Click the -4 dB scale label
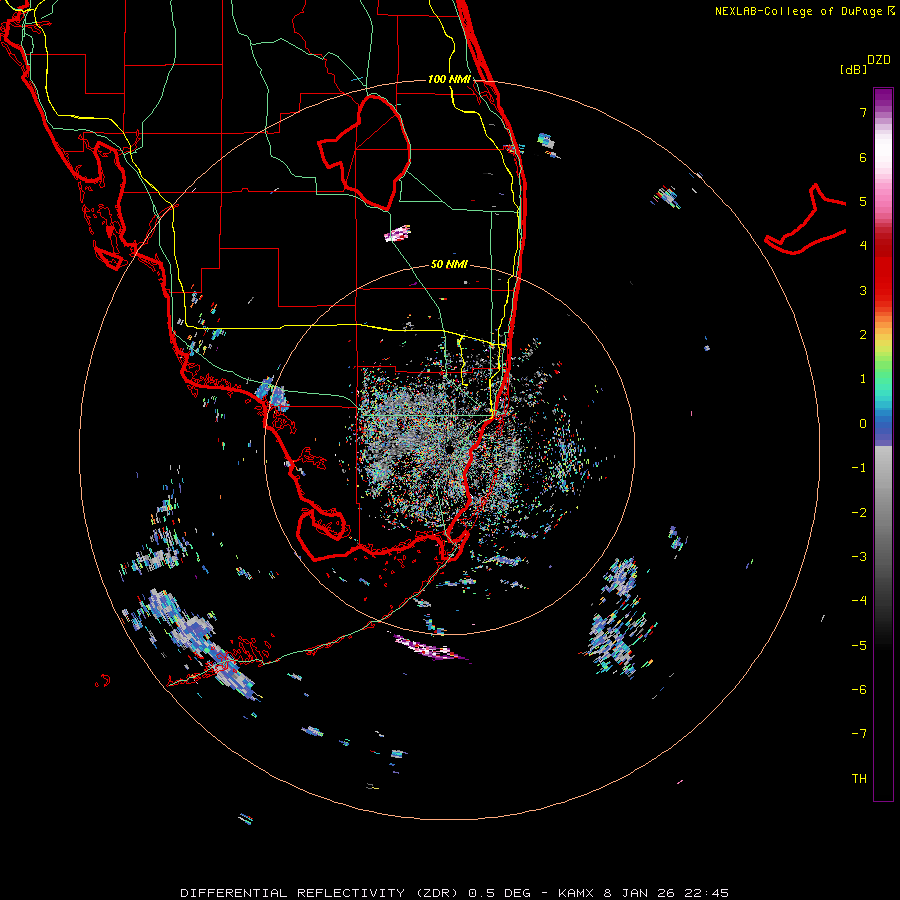The height and width of the screenshot is (900, 900). click(x=859, y=600)
